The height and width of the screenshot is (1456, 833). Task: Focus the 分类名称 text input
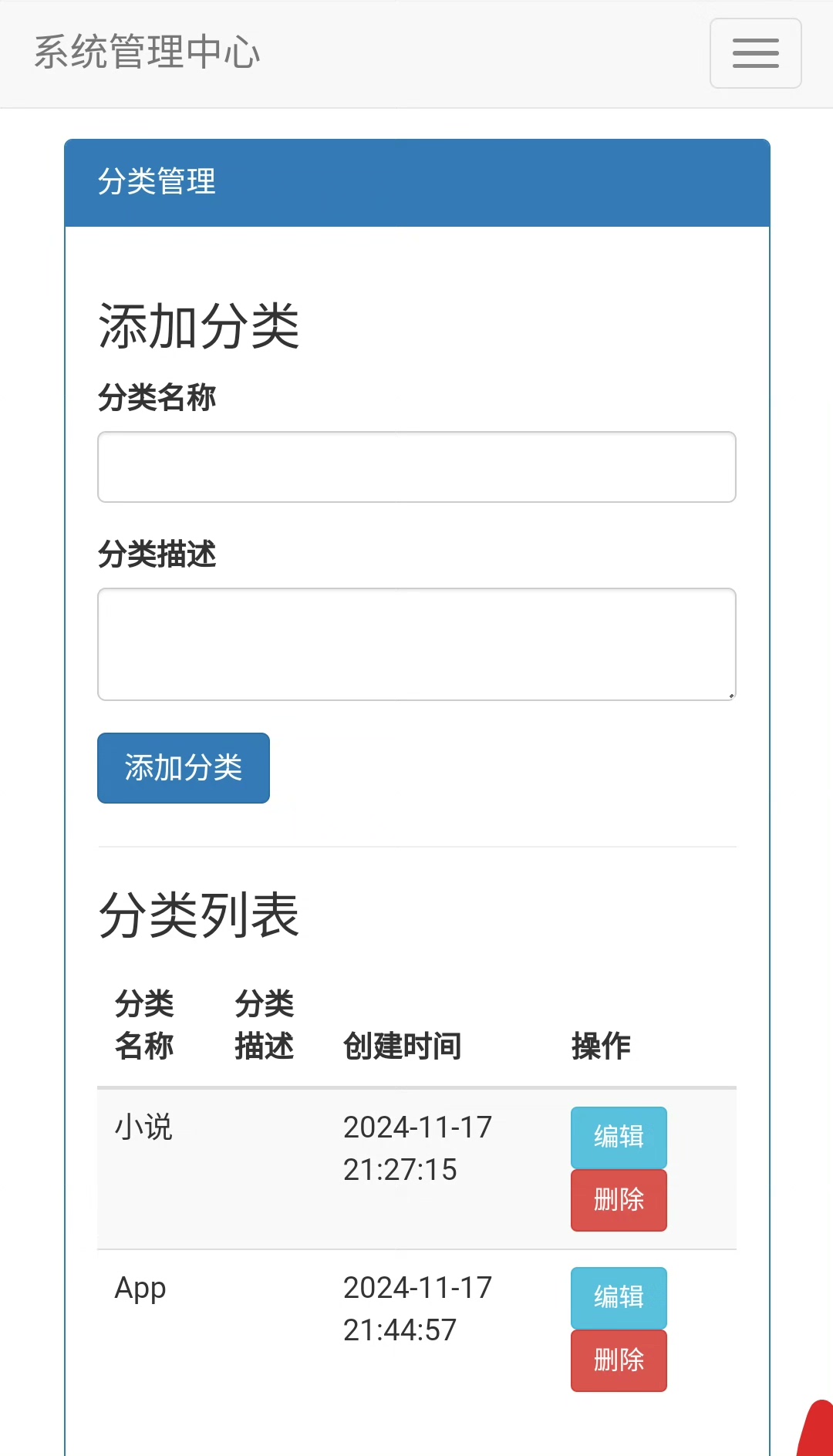[416, 467]
